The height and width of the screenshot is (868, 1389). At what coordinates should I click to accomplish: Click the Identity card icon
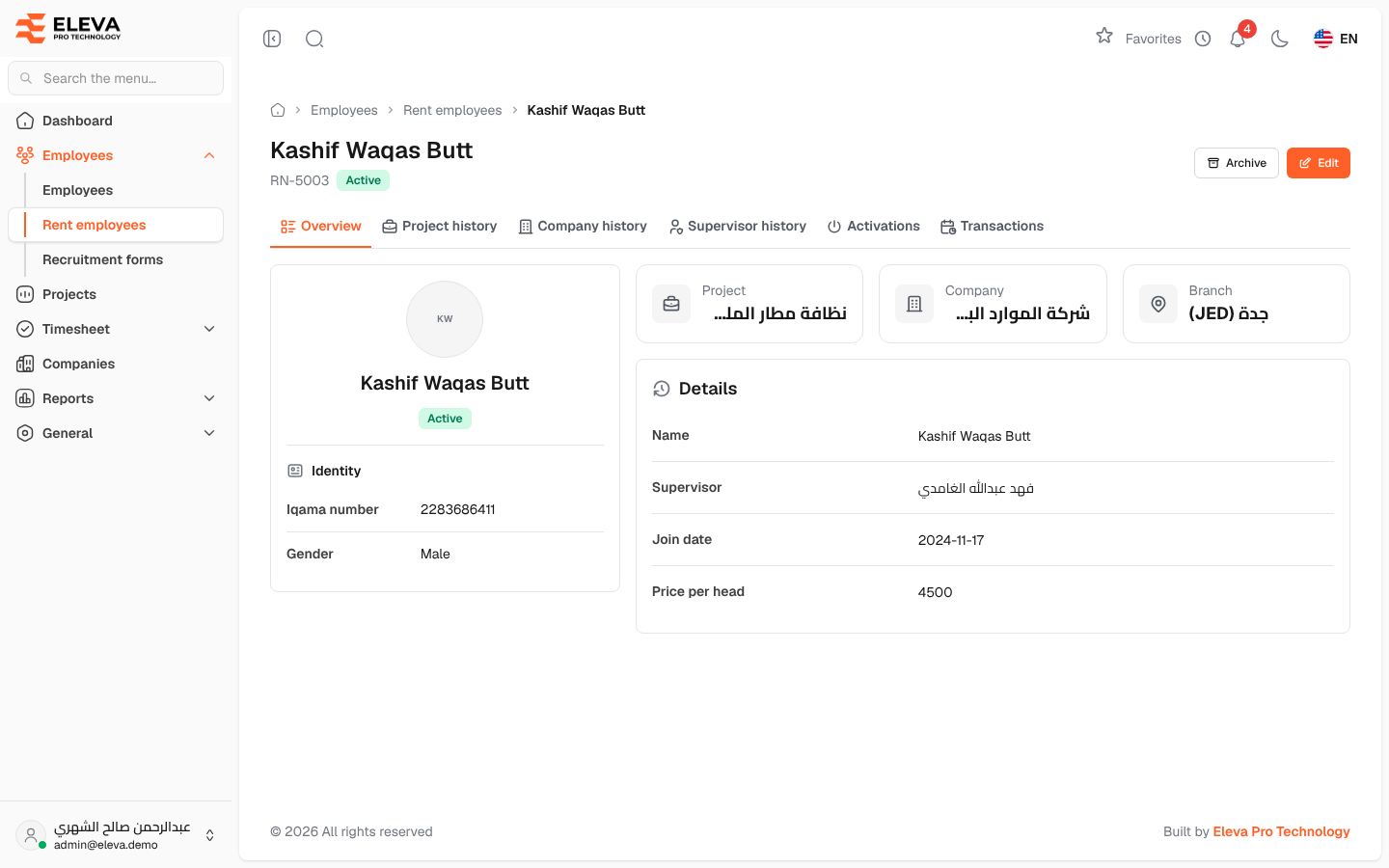(295, 471)
